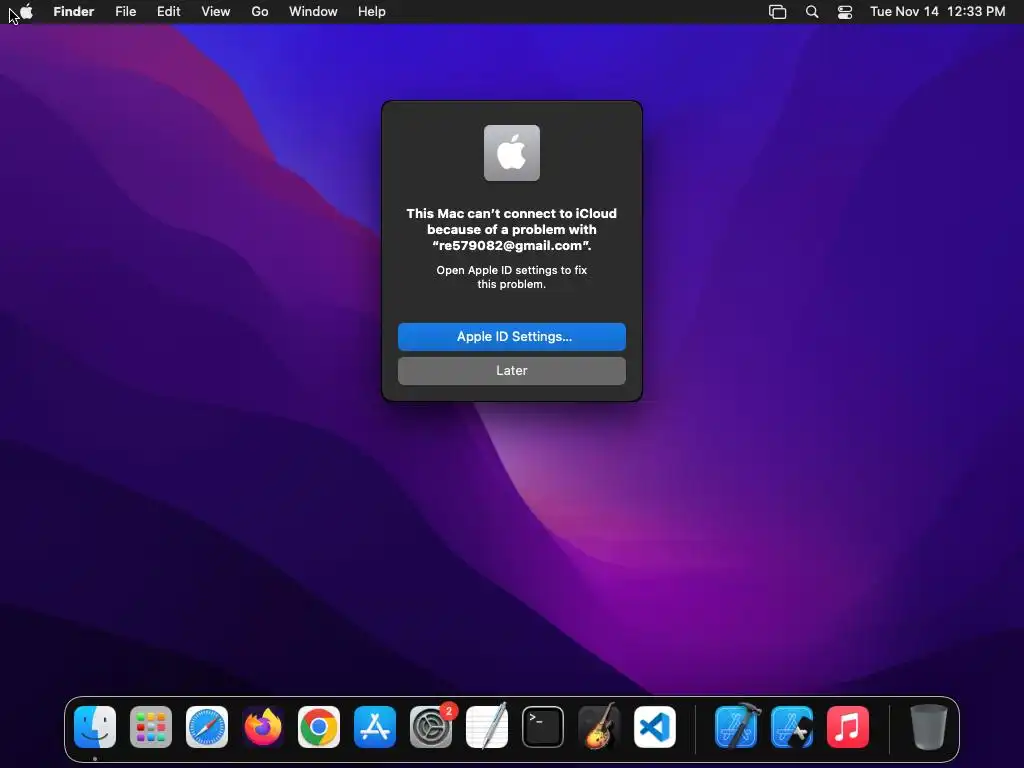Launch Terminal from the Dock
The height and width of the screenshot is (768, 1024).
click(543, 727)
